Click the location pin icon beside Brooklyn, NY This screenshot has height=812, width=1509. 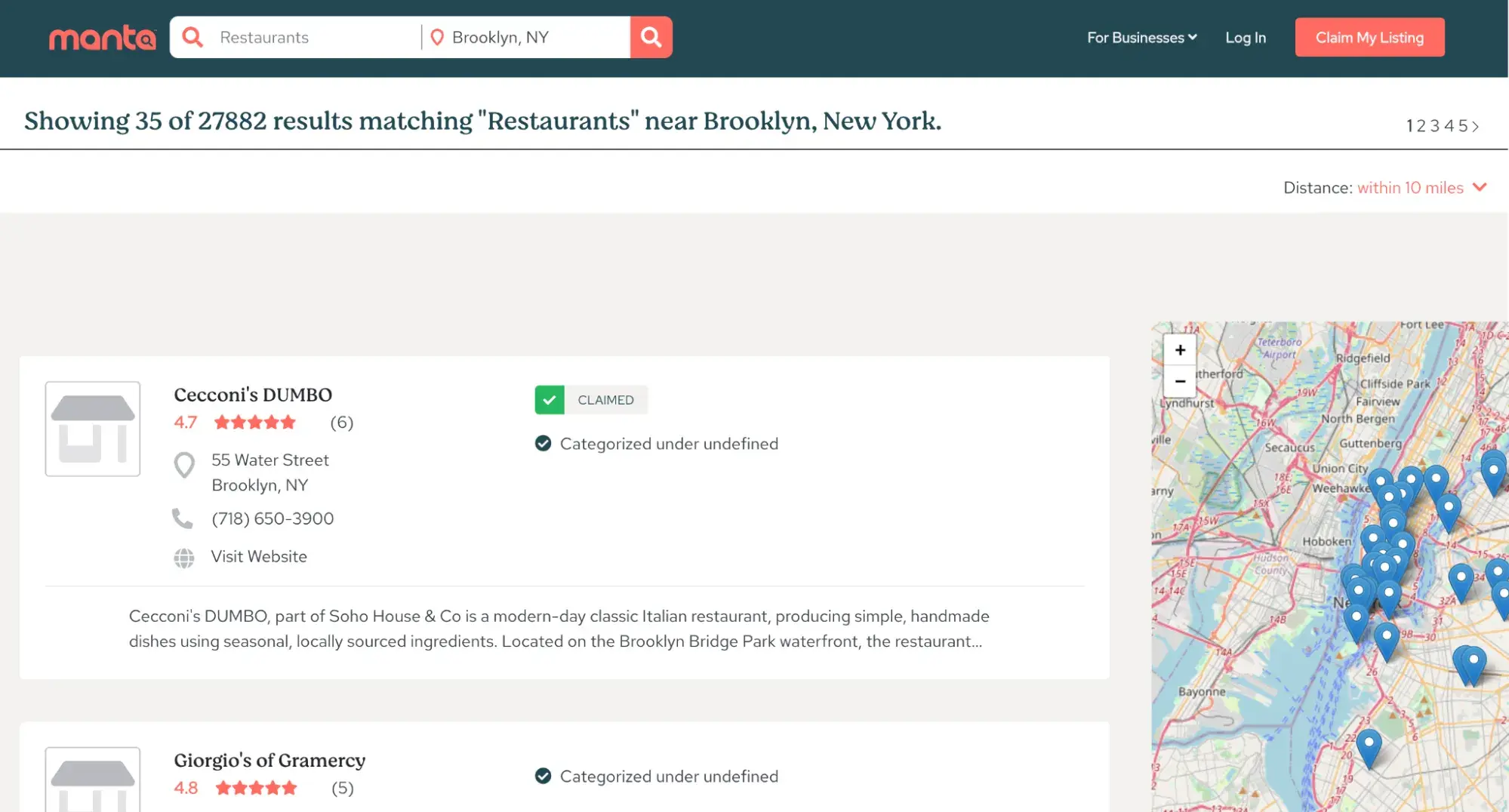coord(436,37)
